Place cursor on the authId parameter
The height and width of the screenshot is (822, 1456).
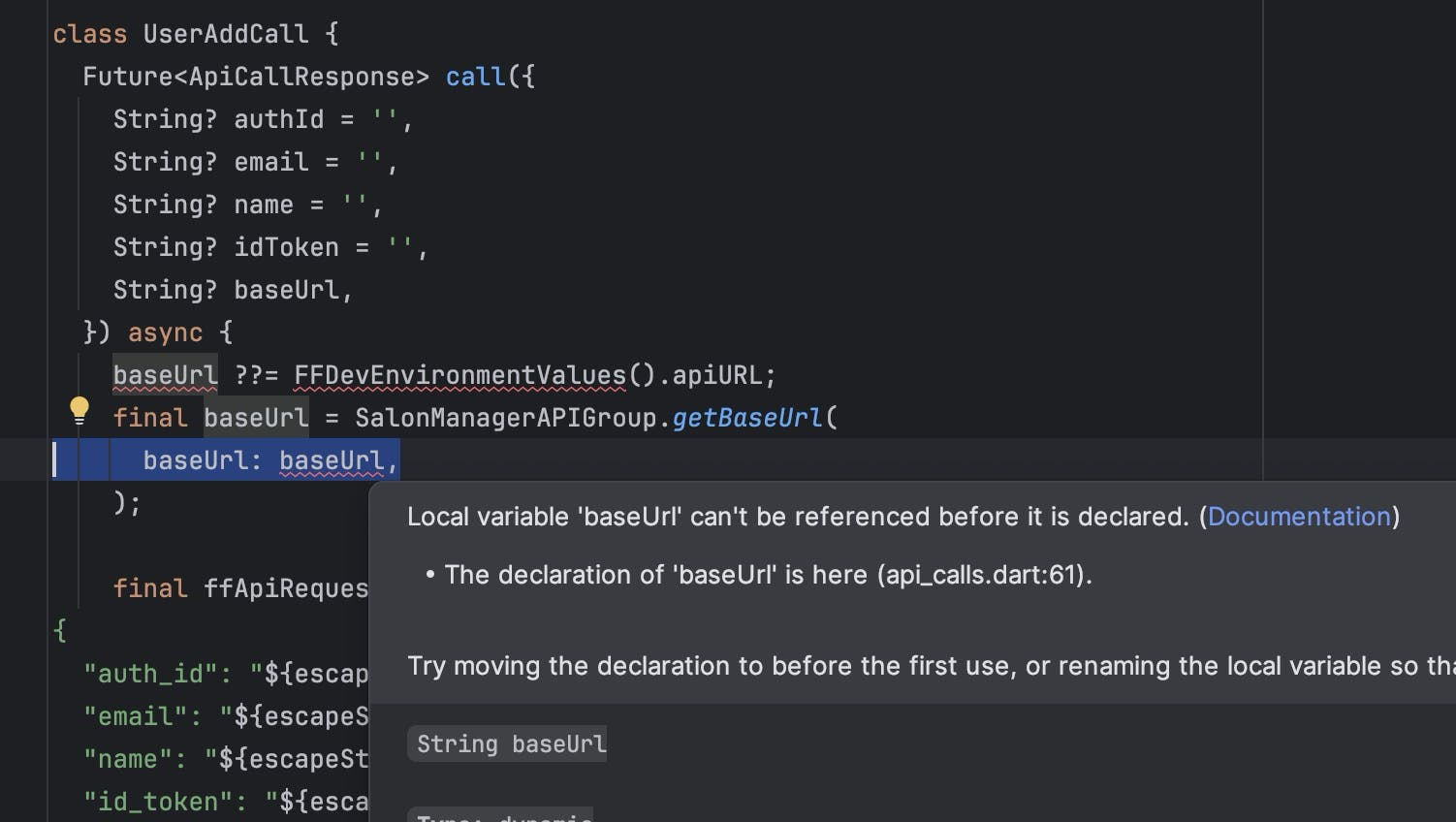tap(278, 119)
